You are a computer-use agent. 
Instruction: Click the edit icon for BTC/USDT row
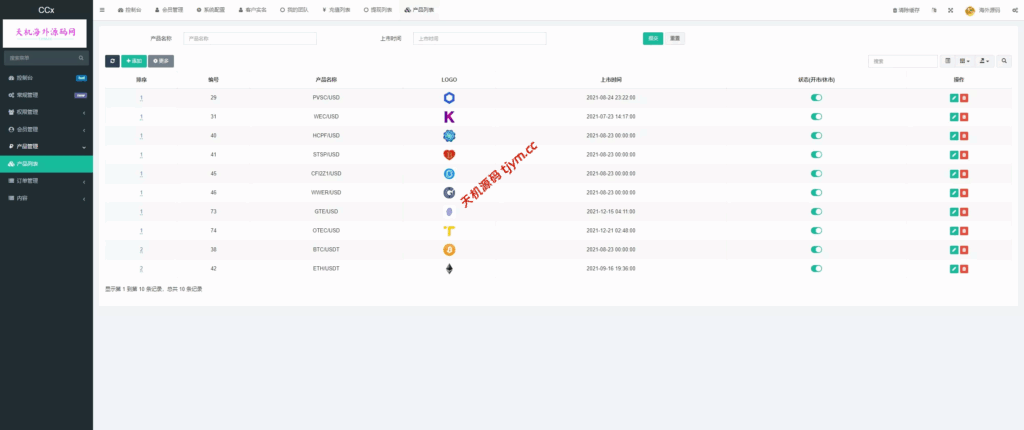[954, 250]
